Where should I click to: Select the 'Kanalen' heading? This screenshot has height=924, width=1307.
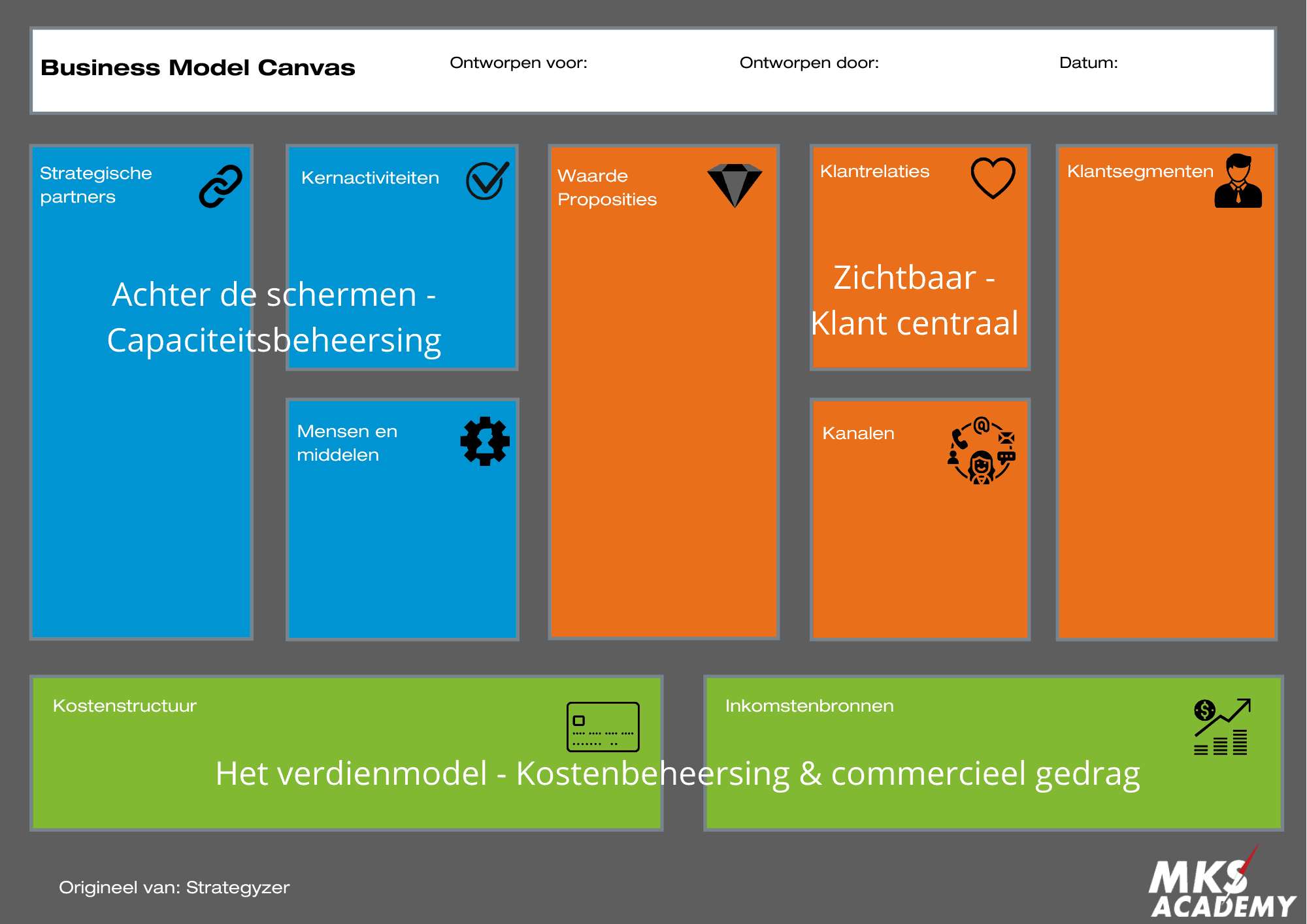(858, 433)
